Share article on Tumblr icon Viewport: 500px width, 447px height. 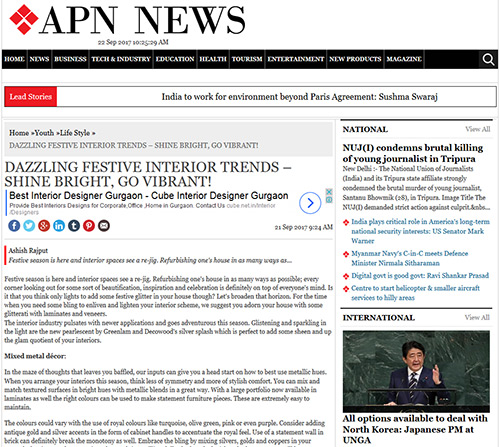coord(74,226)
